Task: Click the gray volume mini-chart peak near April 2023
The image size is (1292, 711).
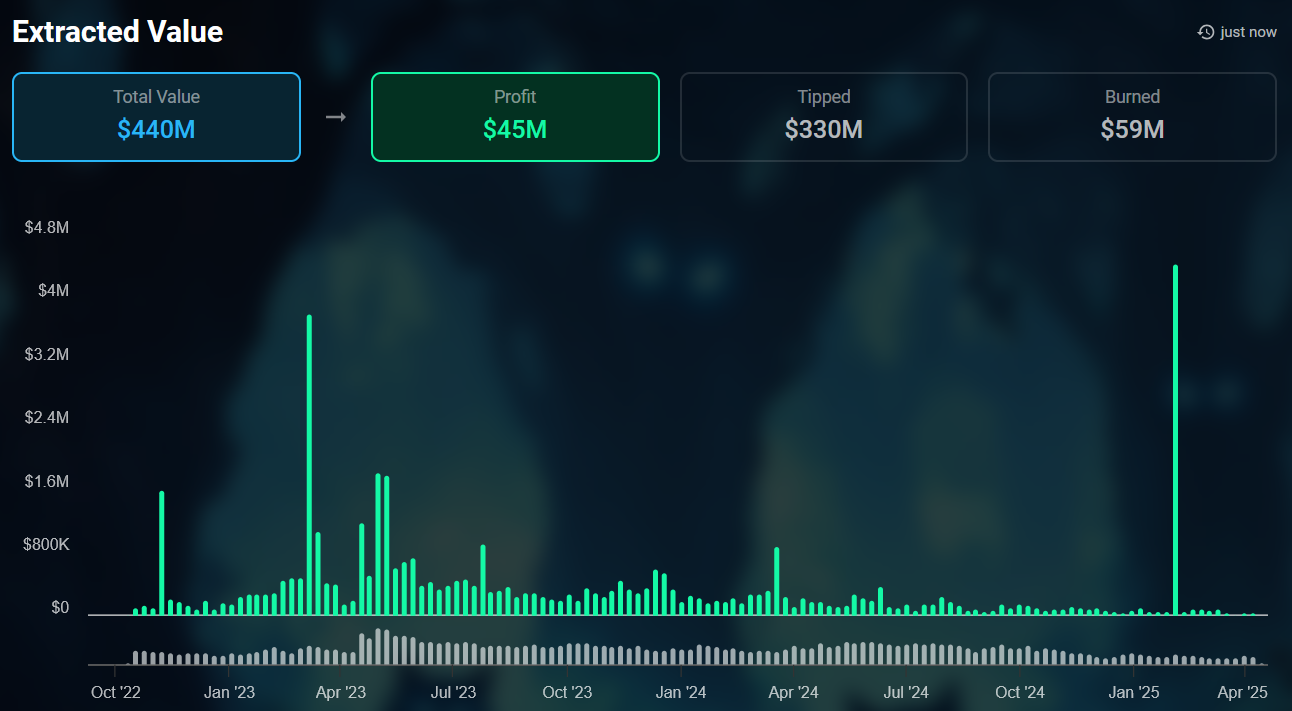Action: click(379, 647)
